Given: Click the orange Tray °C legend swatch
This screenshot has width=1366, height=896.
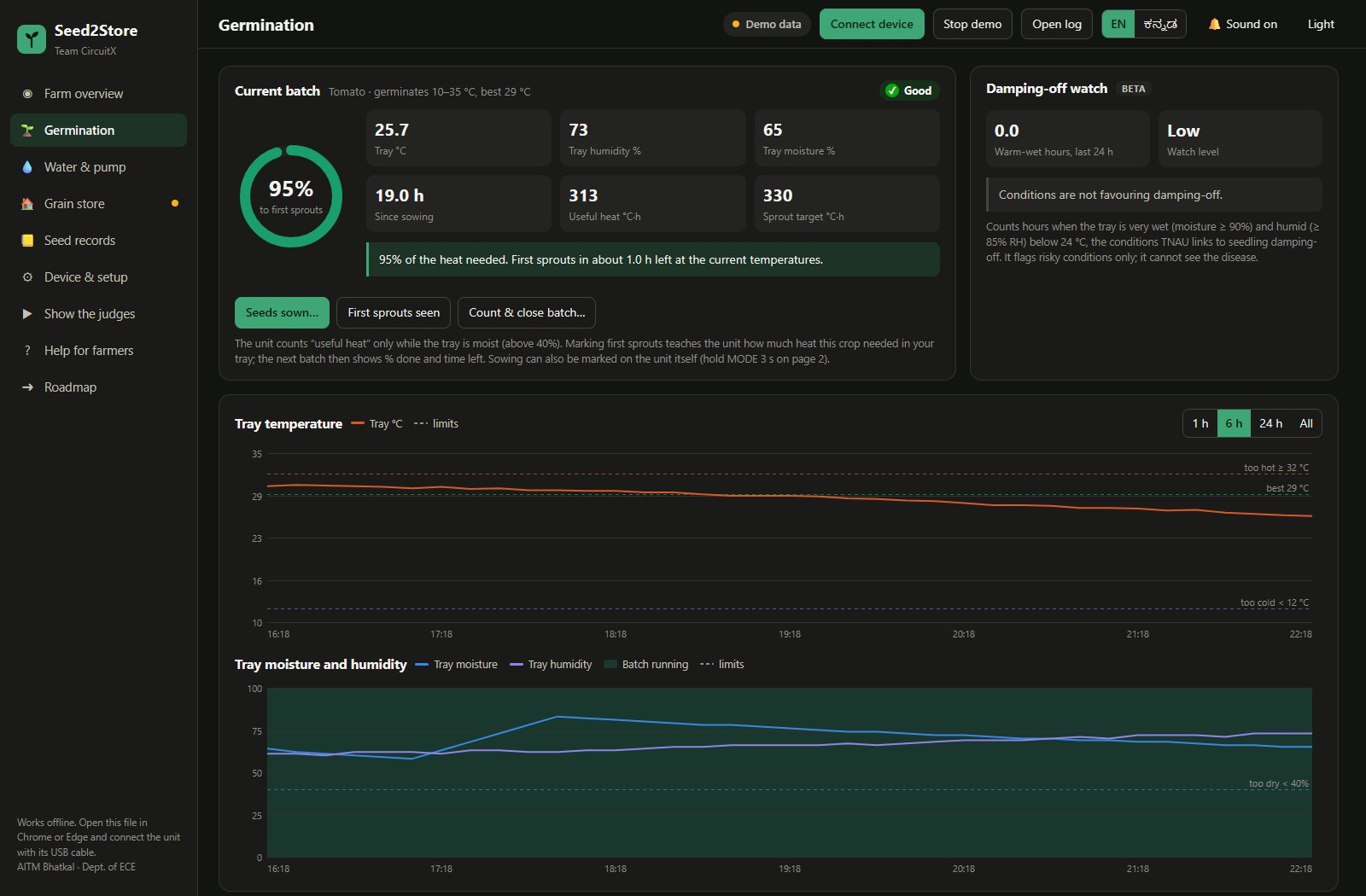Looking at the screenshot, I should pyautogui.click(x=358, y=423).
